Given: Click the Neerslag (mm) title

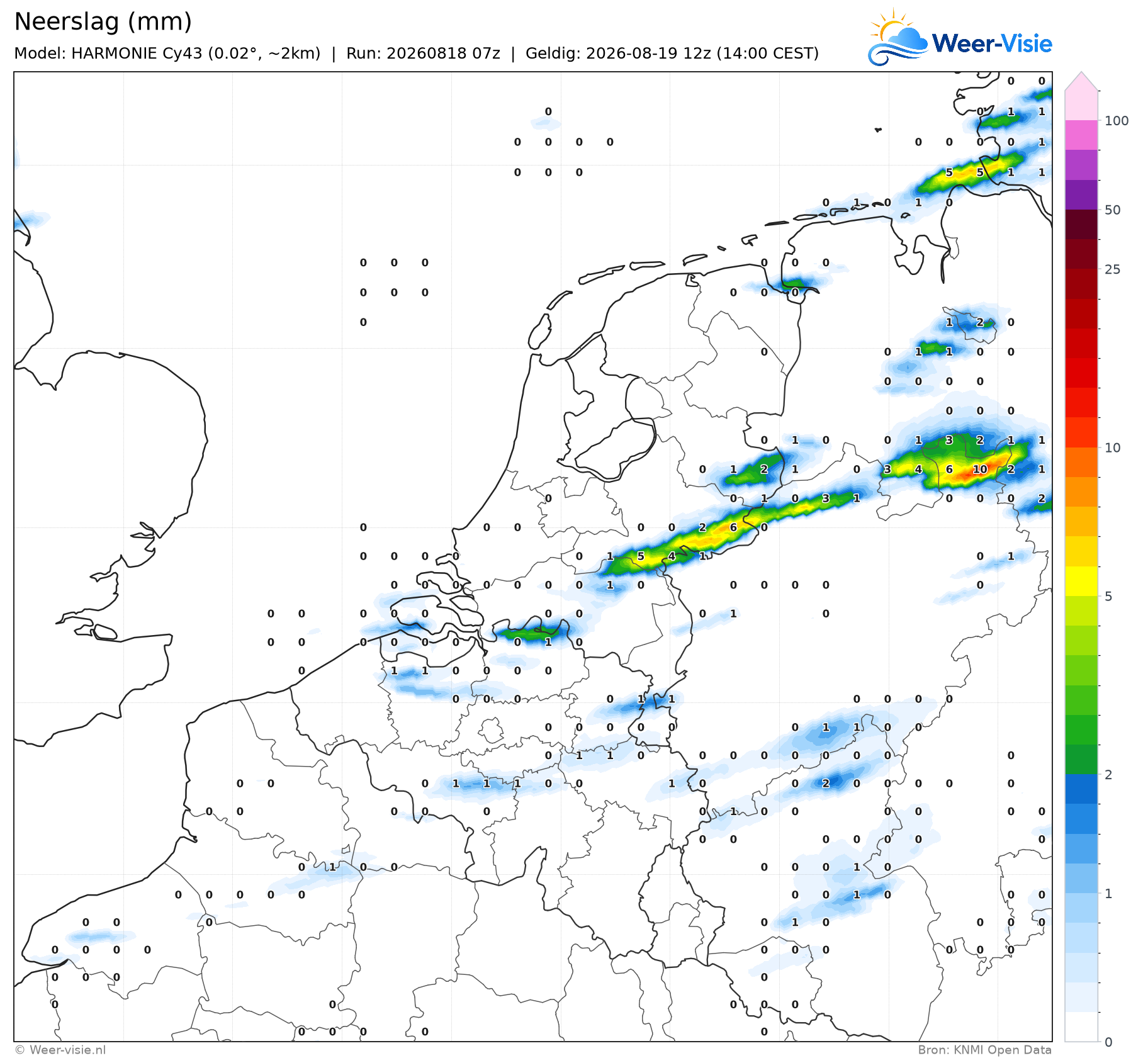Looking at the screenshot, I should [x=103, y=21].
